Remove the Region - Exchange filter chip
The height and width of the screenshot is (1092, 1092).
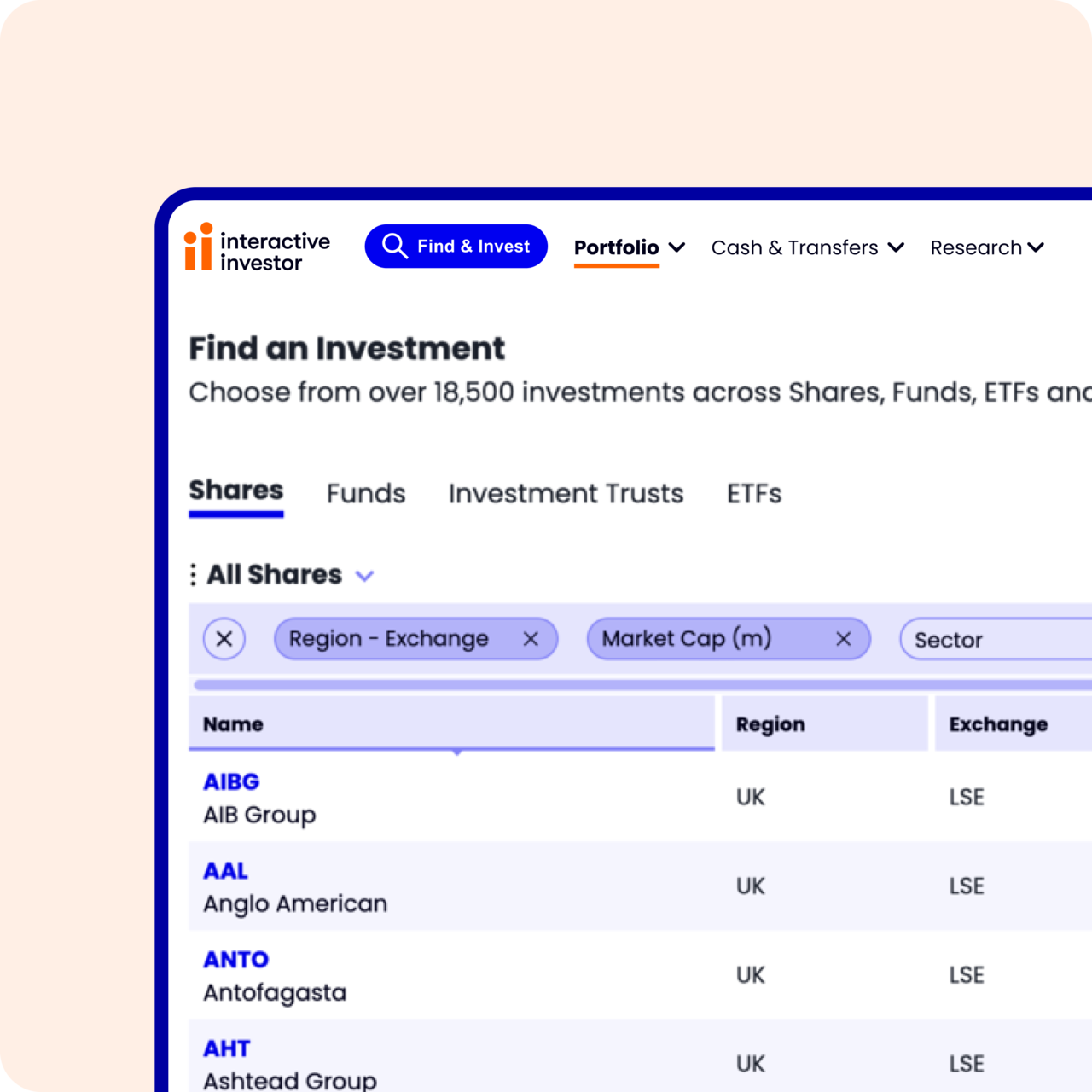coord(531,638)
